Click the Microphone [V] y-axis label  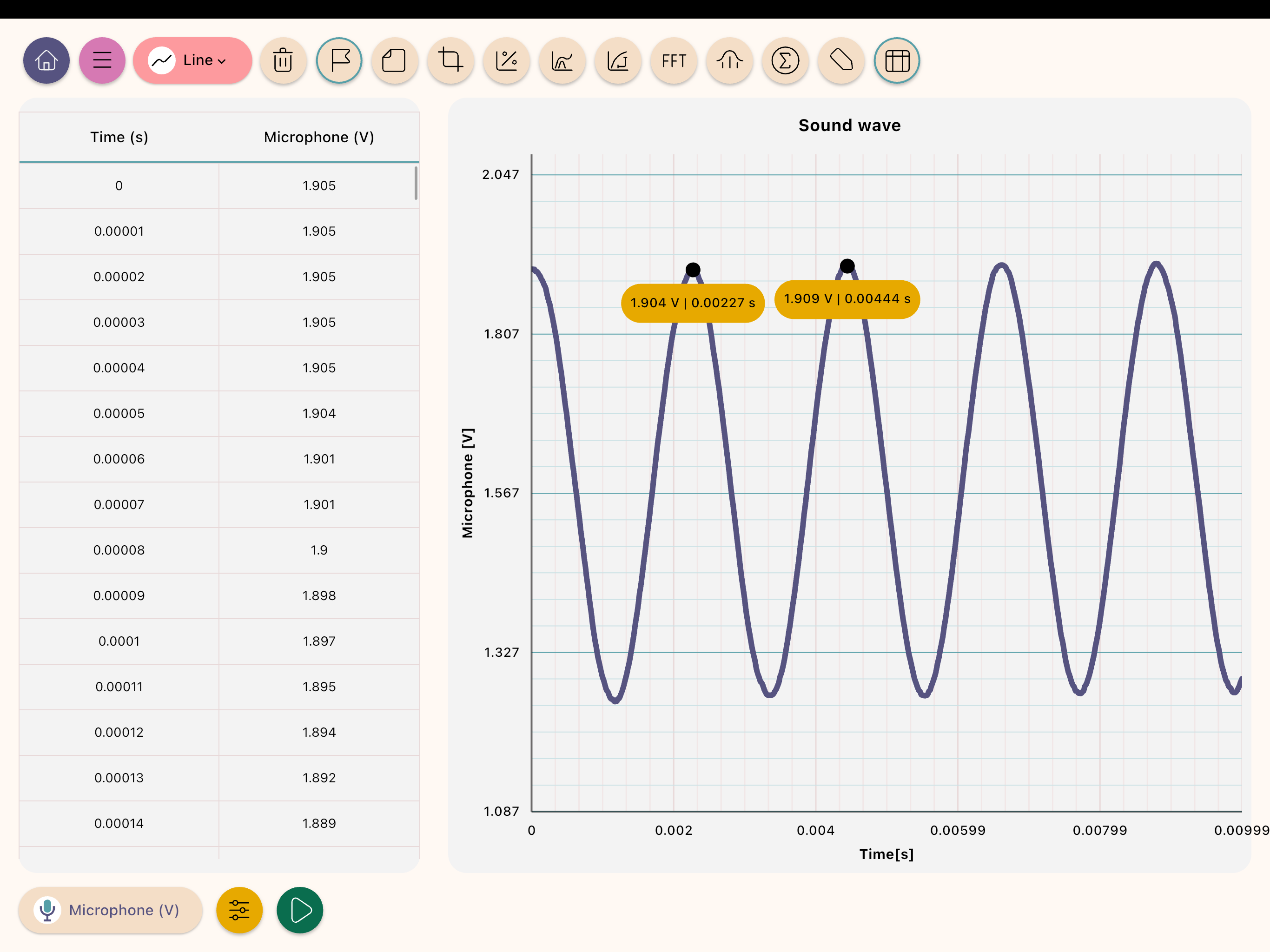468,483
